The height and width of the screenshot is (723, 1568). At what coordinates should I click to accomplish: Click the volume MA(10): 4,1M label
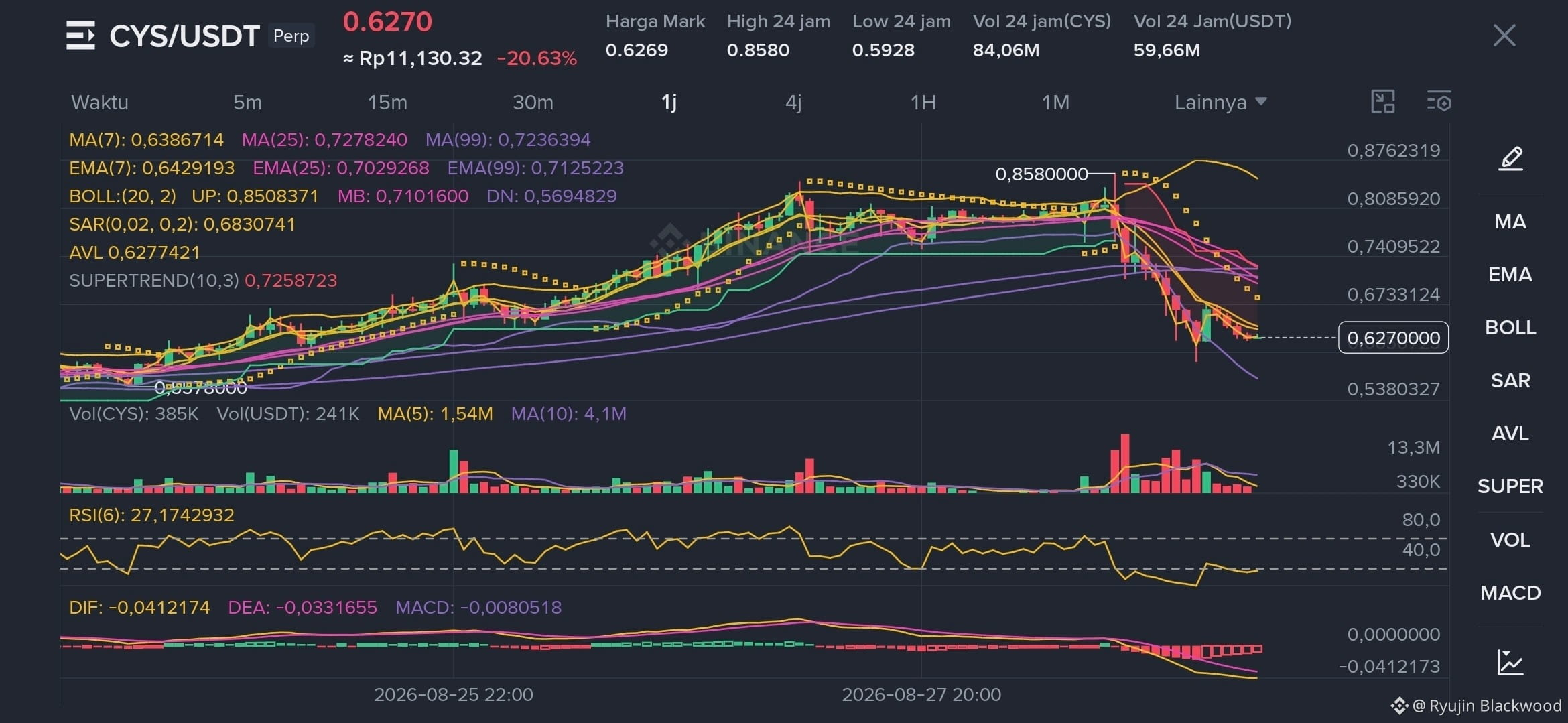point(569,414)
